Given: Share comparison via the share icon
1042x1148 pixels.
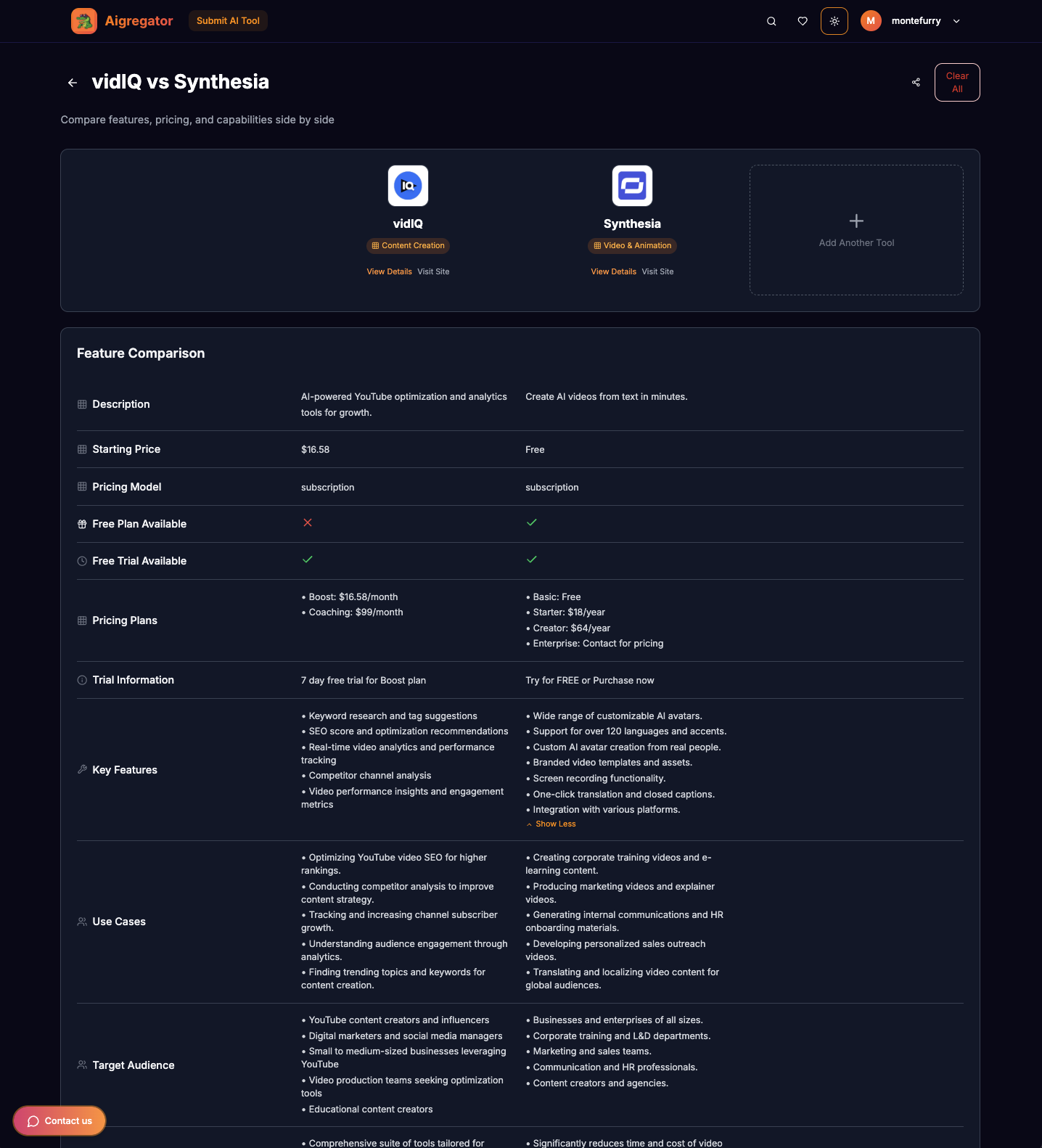Looking at the screenshot, I should click(916, 83).
